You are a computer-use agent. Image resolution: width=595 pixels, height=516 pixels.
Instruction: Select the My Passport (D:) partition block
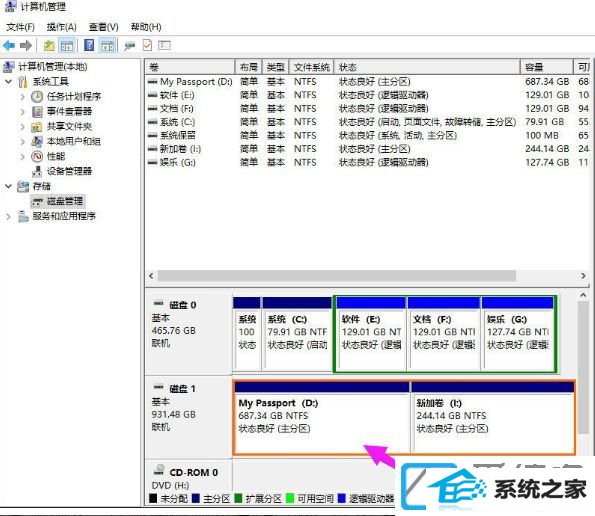tap(322, 417)
